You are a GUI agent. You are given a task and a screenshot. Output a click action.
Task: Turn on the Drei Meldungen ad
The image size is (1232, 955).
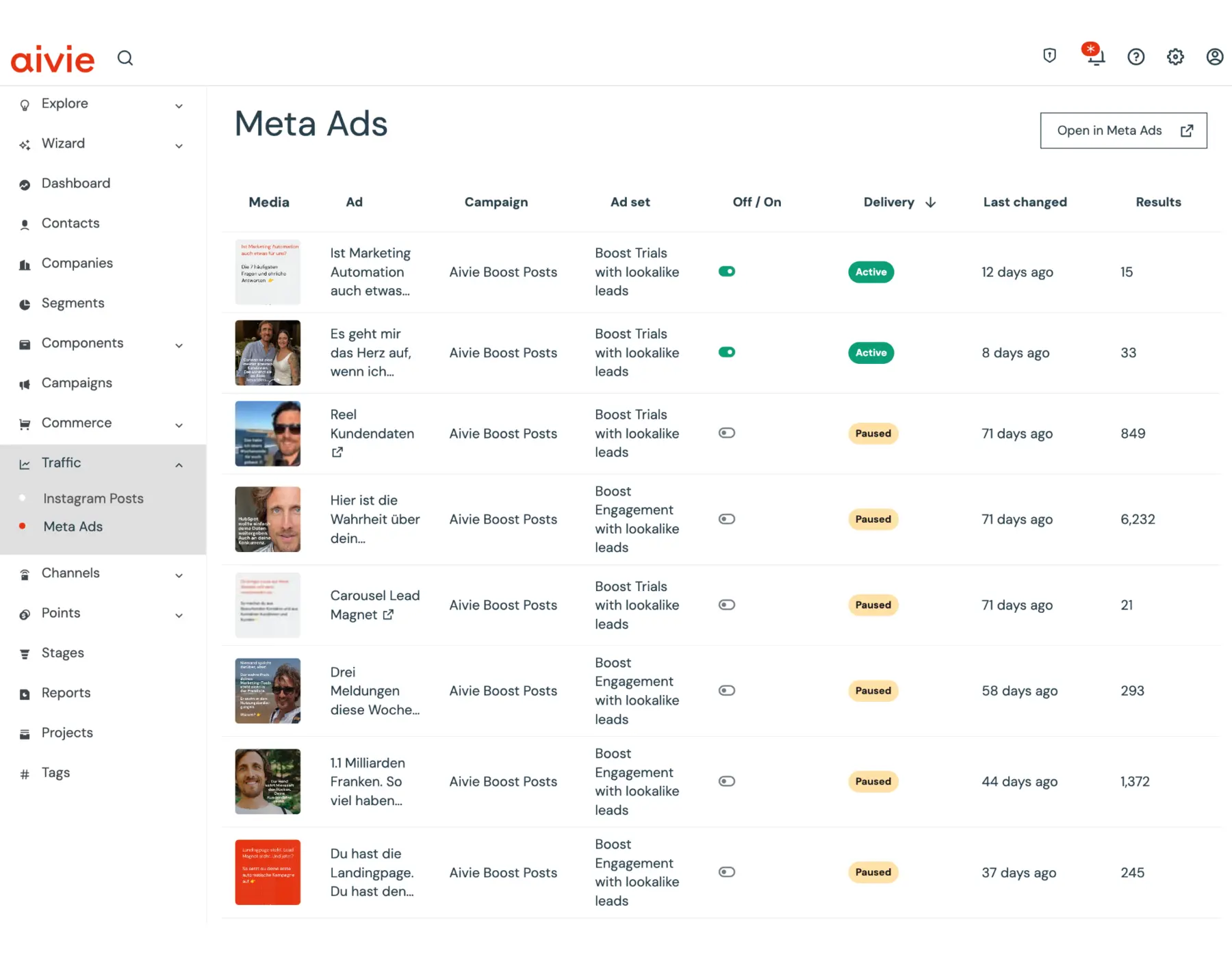(x=727, y=690)
